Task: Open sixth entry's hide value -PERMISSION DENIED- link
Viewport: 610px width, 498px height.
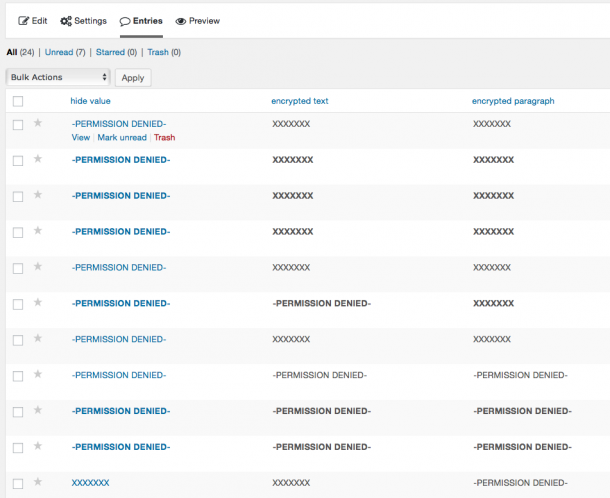Action: 121,303
